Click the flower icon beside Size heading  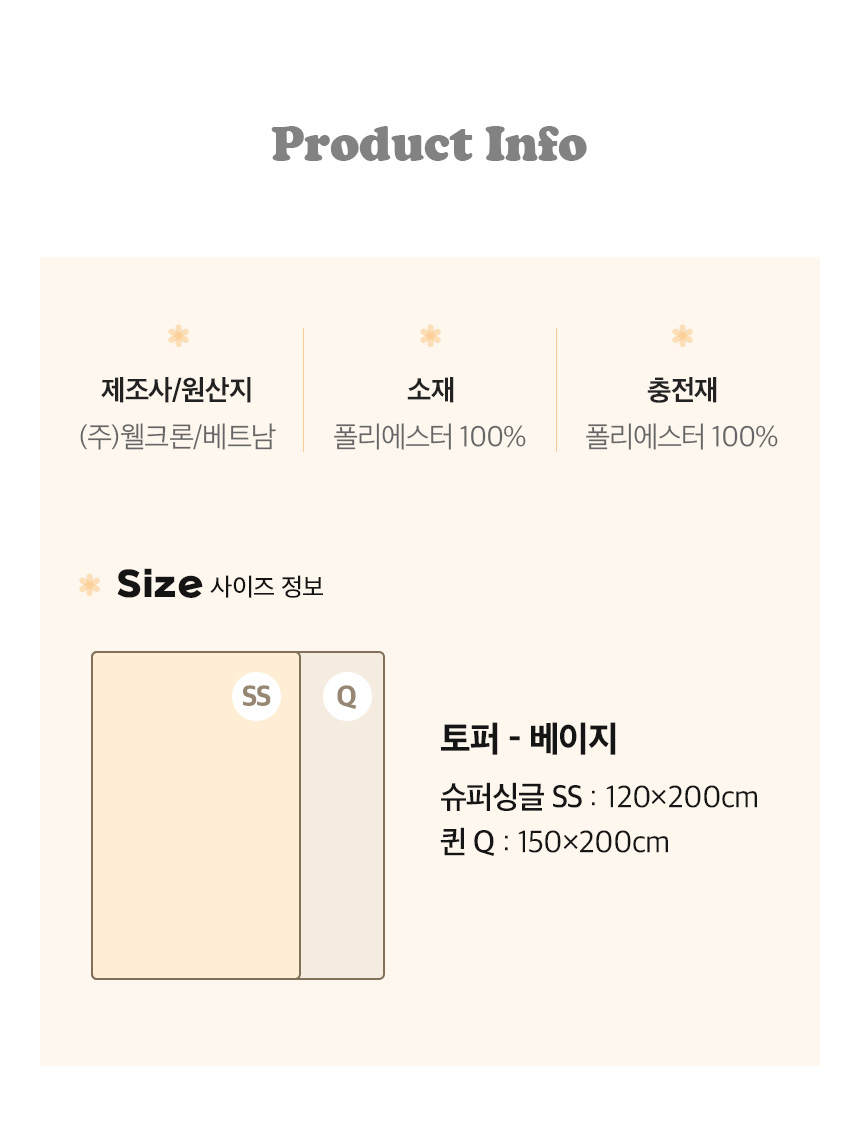(x=90, y=585)
